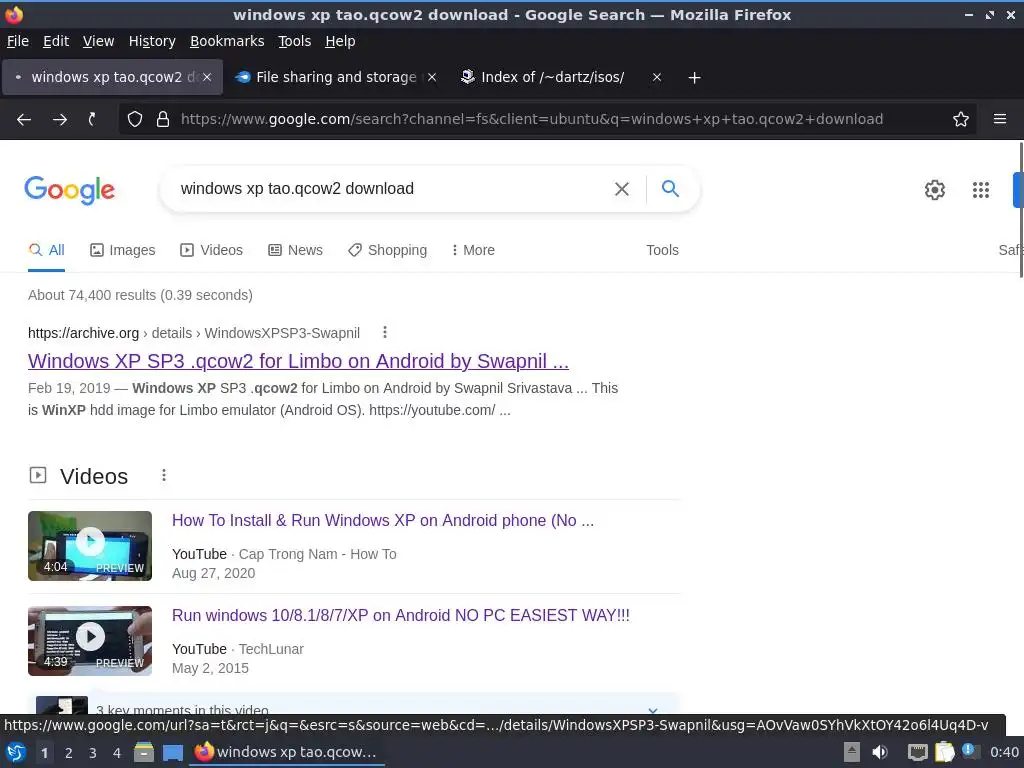
Task: Open Google quick settings gear
Action: tap(935, 189)
